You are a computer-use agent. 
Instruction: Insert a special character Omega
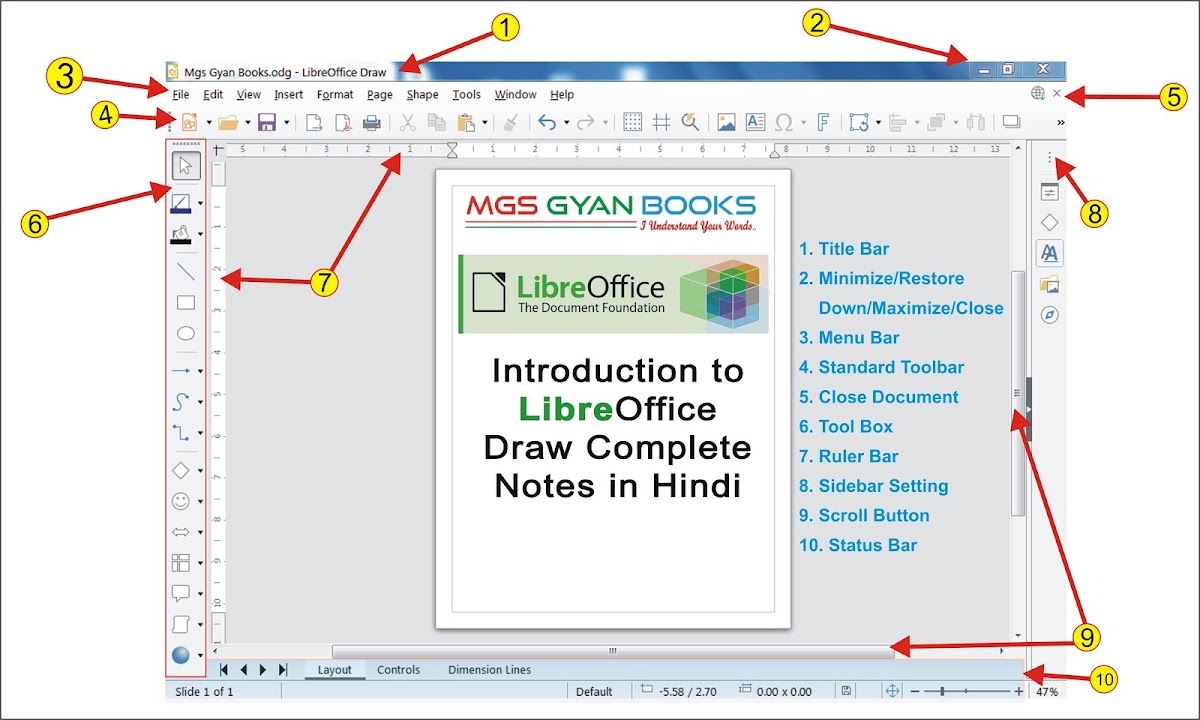tap(784, 122)
